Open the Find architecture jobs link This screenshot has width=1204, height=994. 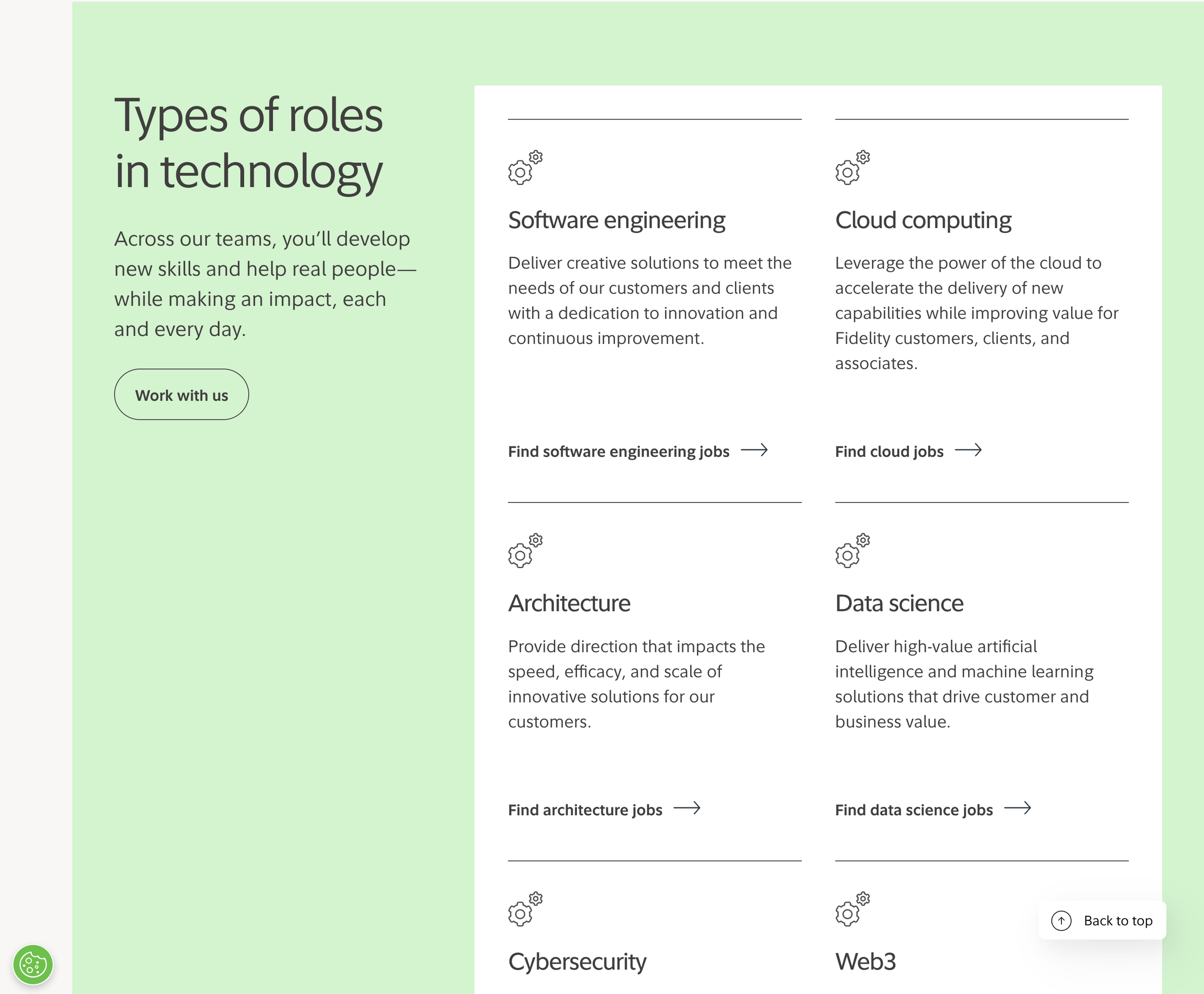pyautogui.click(x=585, y=810)
